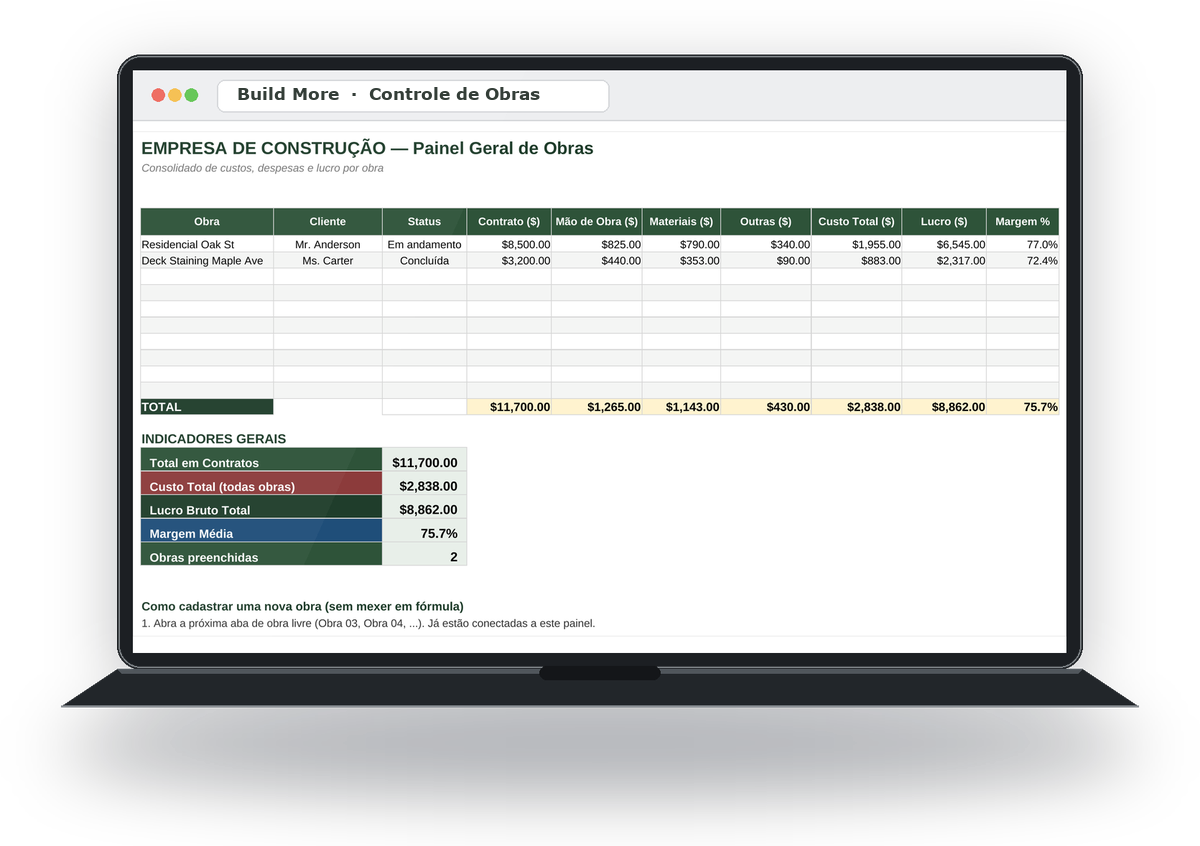The image size is (1200, 846).
Task: Click the 72.4% margin cell
Action: pyautogui.click(x=1023, y=260)
